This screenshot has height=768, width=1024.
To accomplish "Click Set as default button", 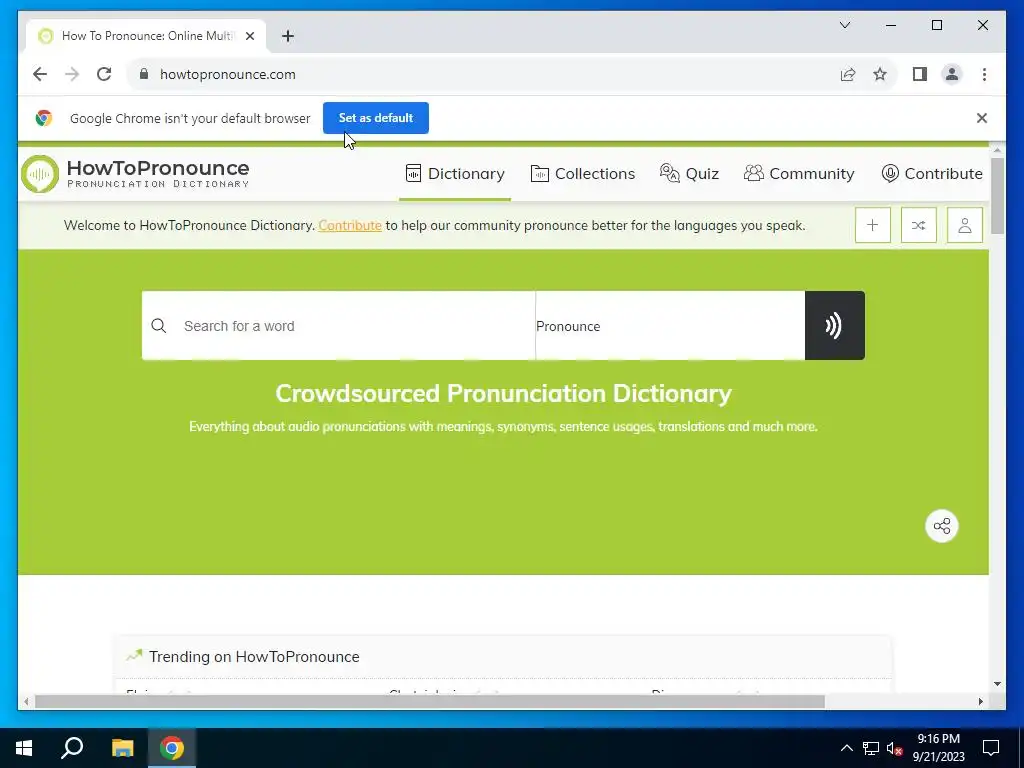I will point(376,118).
